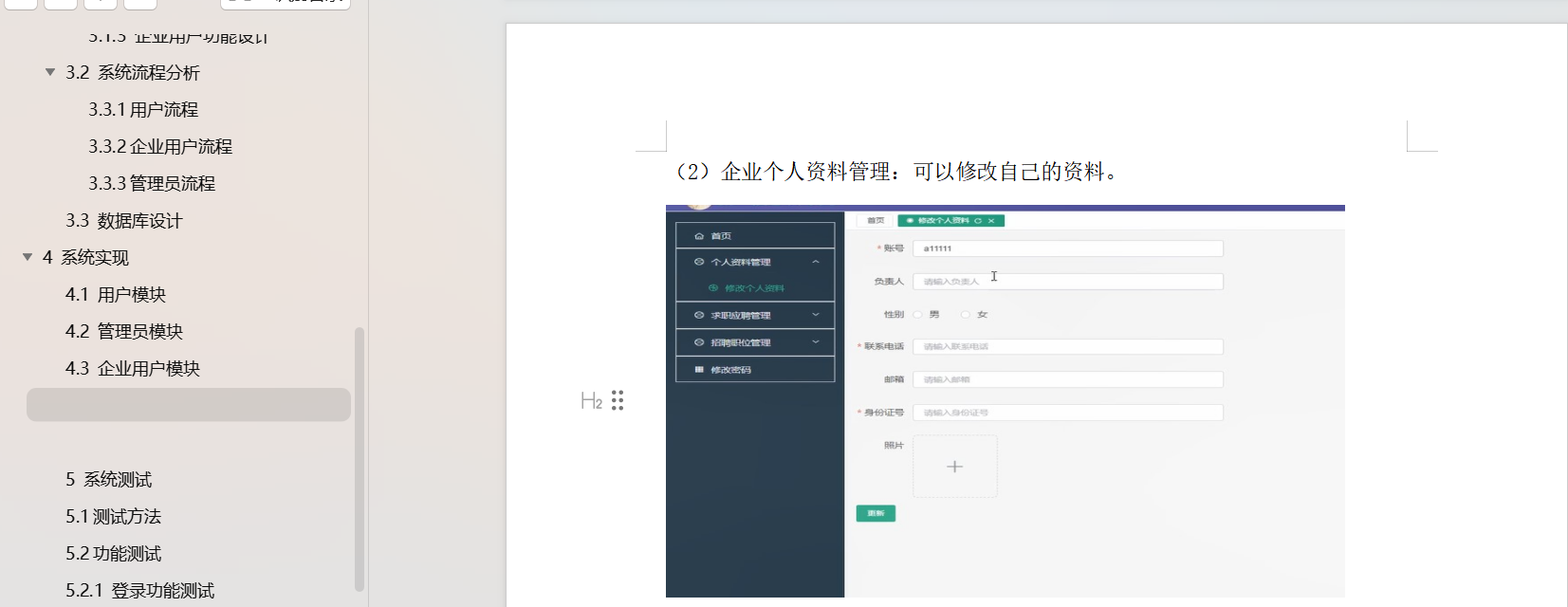1568x607 pixels.
Task: Click the highlighted blank outline entry
Action: coord(189,404)
